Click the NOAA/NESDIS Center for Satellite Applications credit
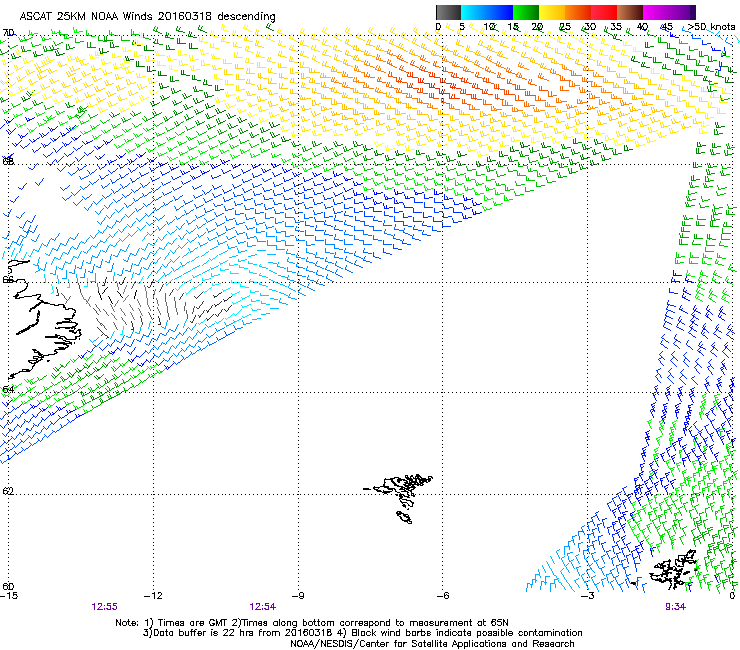 (x=432, y=644)
